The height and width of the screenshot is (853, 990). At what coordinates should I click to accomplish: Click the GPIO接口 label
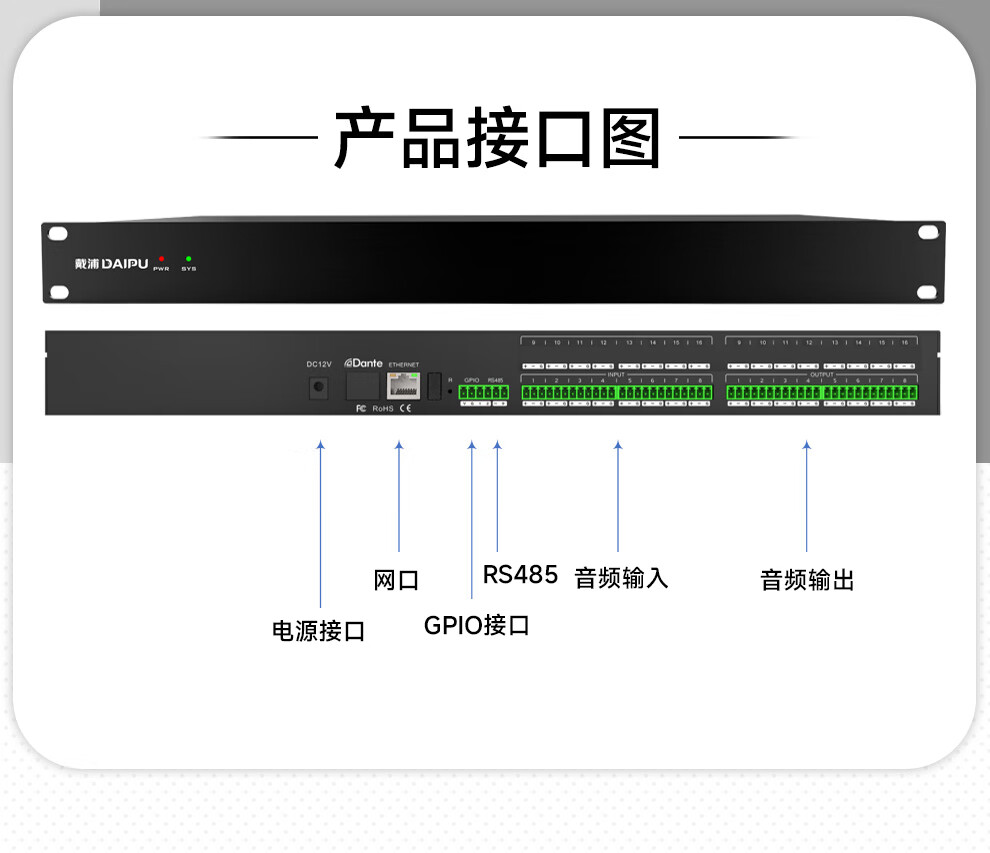[x=476, y=626]
